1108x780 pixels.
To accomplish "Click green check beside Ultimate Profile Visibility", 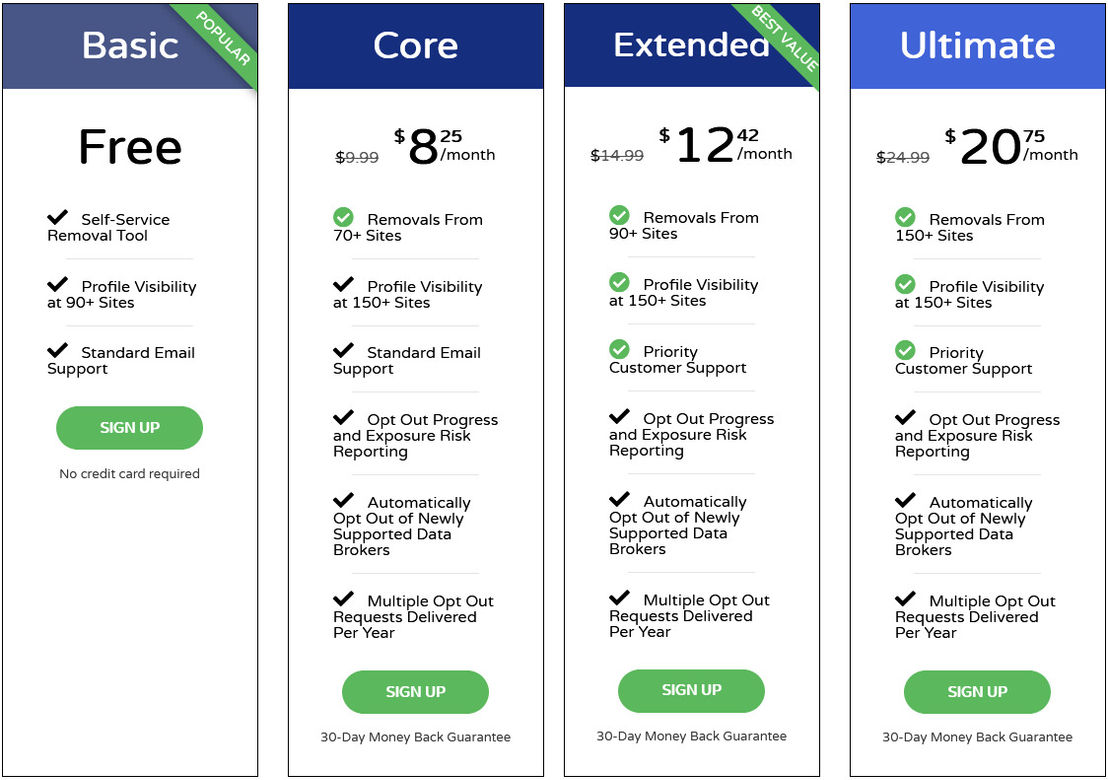I will point(905,284).
